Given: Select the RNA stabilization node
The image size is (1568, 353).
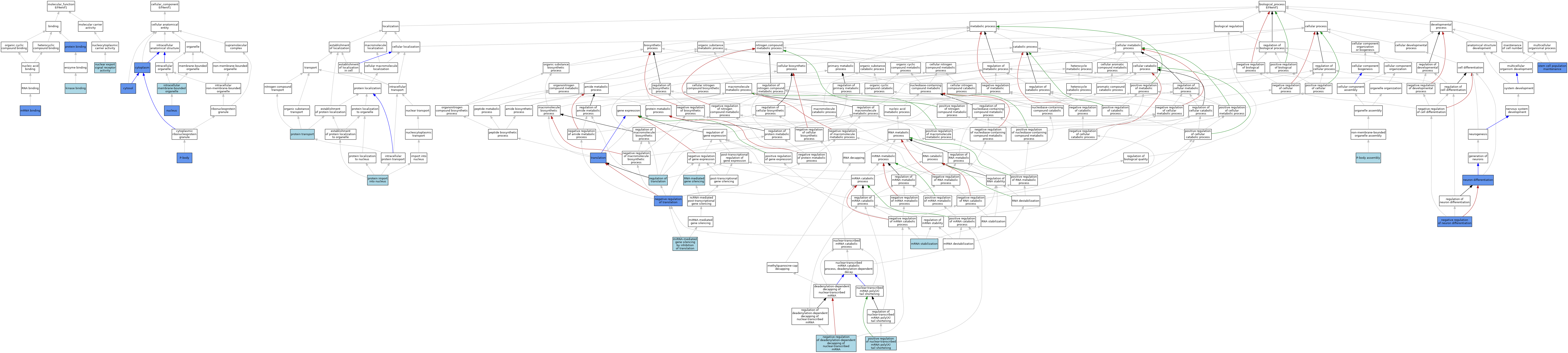Looking at the screenshot, I should point(993,221).
